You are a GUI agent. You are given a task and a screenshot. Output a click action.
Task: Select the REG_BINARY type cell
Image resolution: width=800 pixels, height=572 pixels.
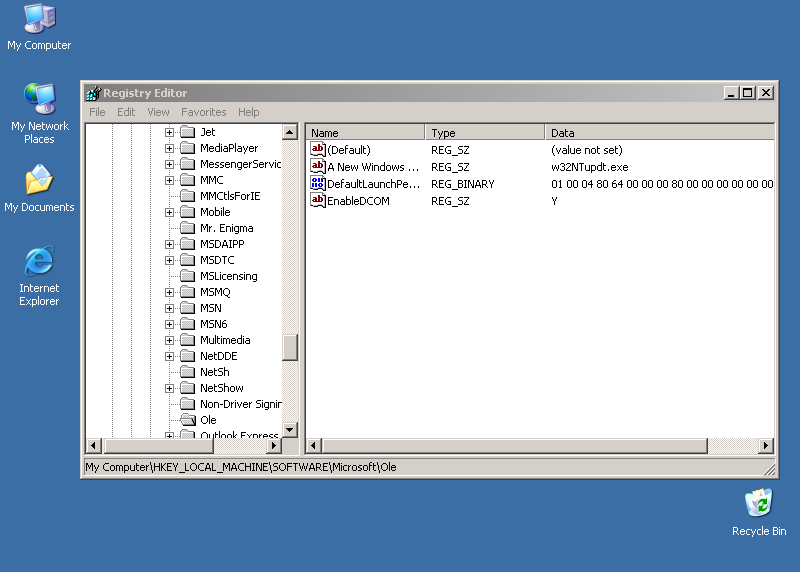click(x=462, y=184)
